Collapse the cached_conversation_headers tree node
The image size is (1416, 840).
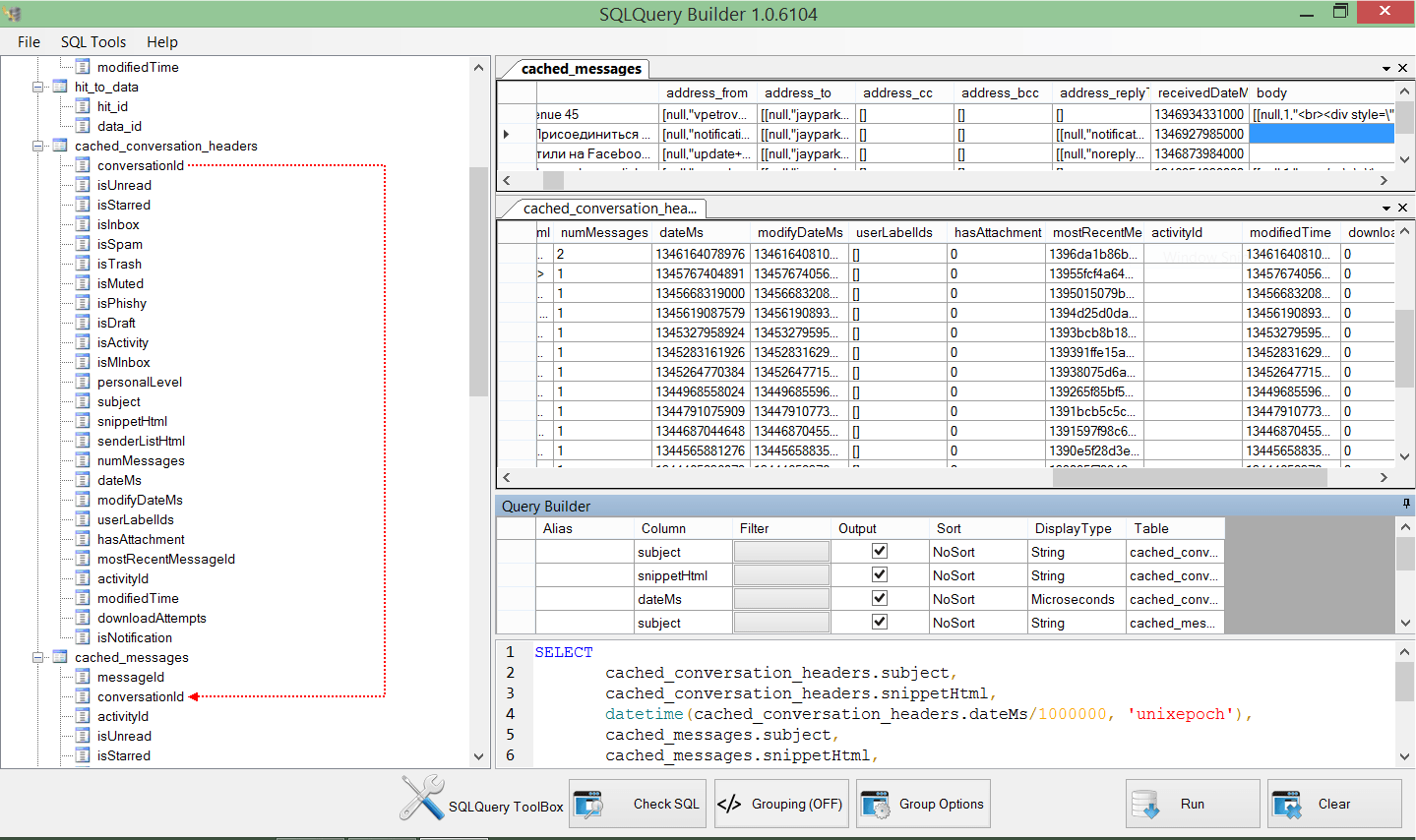(x=38, y=146)
